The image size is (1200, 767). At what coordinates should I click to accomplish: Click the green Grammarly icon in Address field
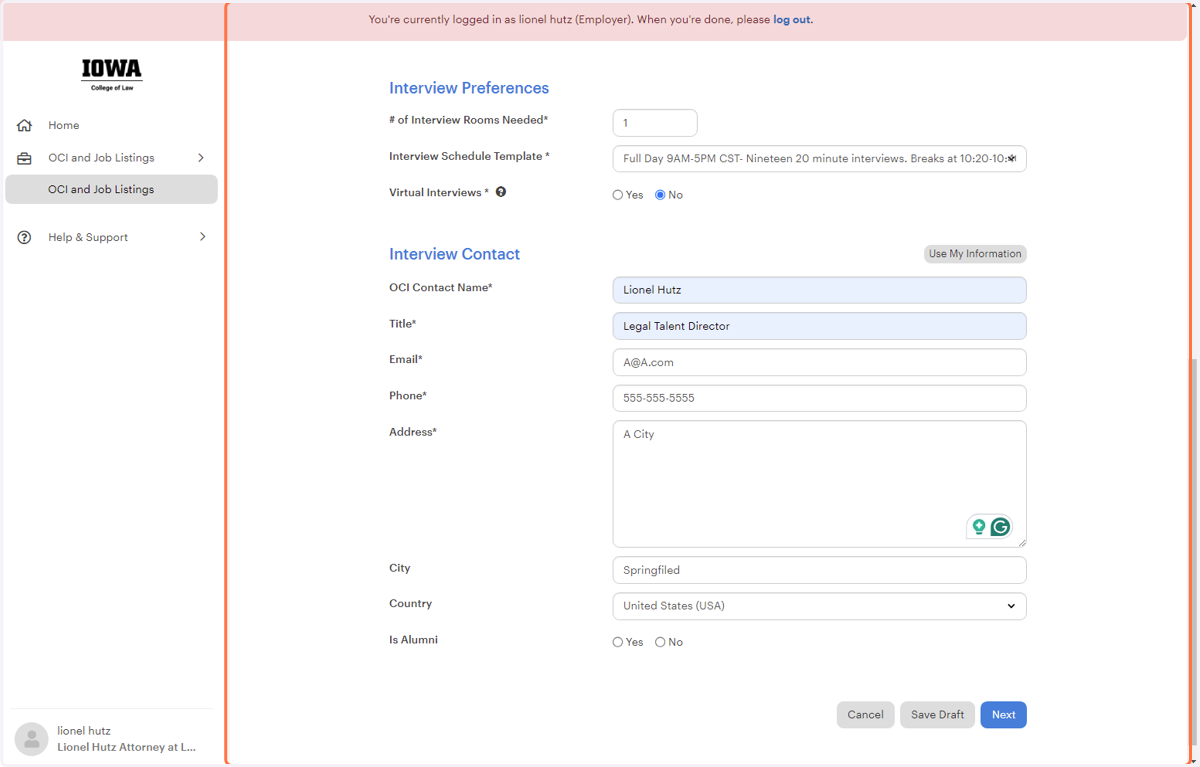pos(1000,527)
